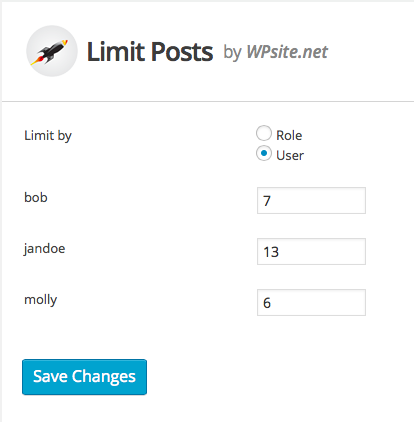The height and width of the screenshot is (422, 414).
Task: Click the rocket logo icon
Action: pos(52,51)
